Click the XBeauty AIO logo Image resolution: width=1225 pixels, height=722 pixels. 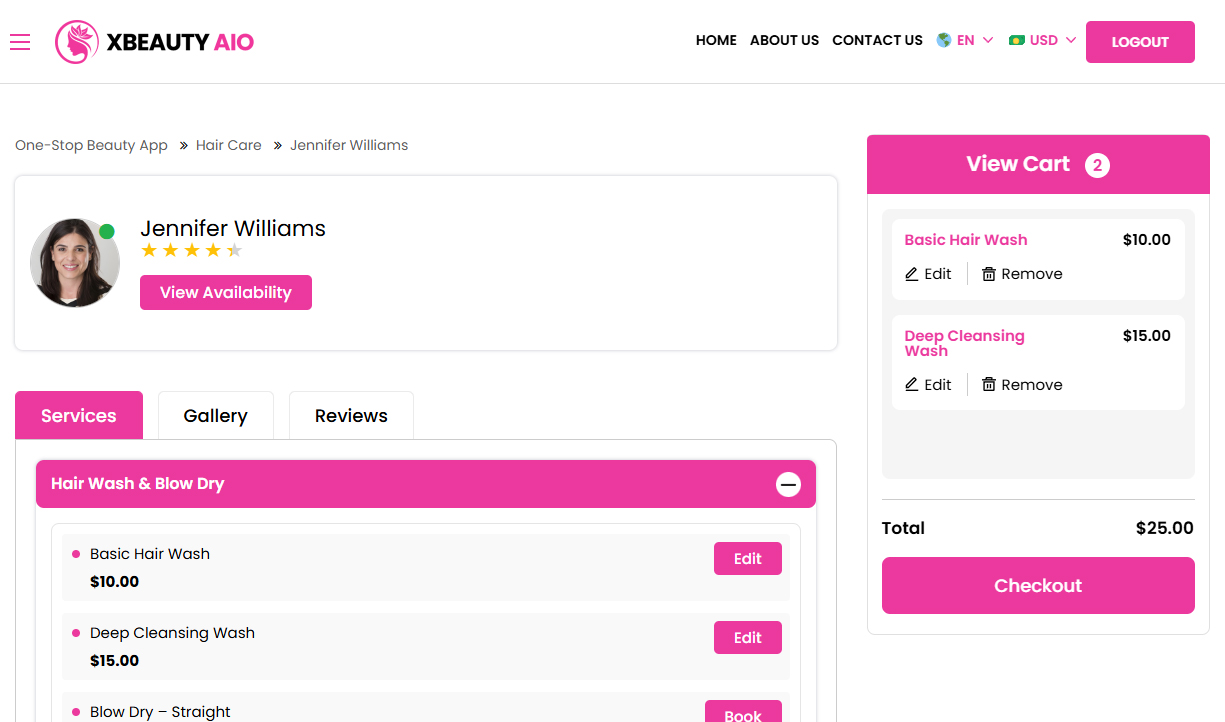[155, 42]
